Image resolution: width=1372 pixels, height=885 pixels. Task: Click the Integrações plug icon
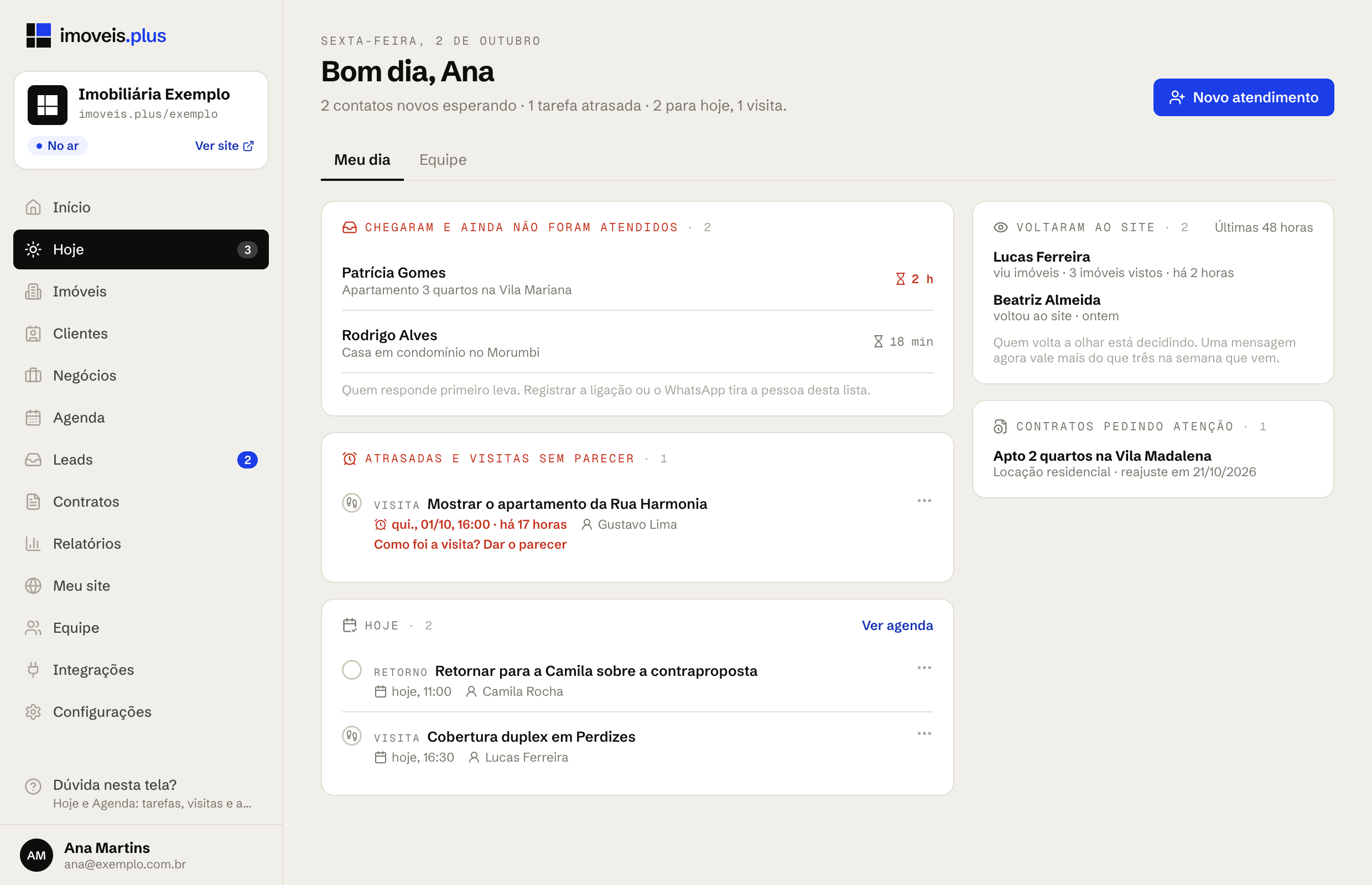[x=33, y=669]
